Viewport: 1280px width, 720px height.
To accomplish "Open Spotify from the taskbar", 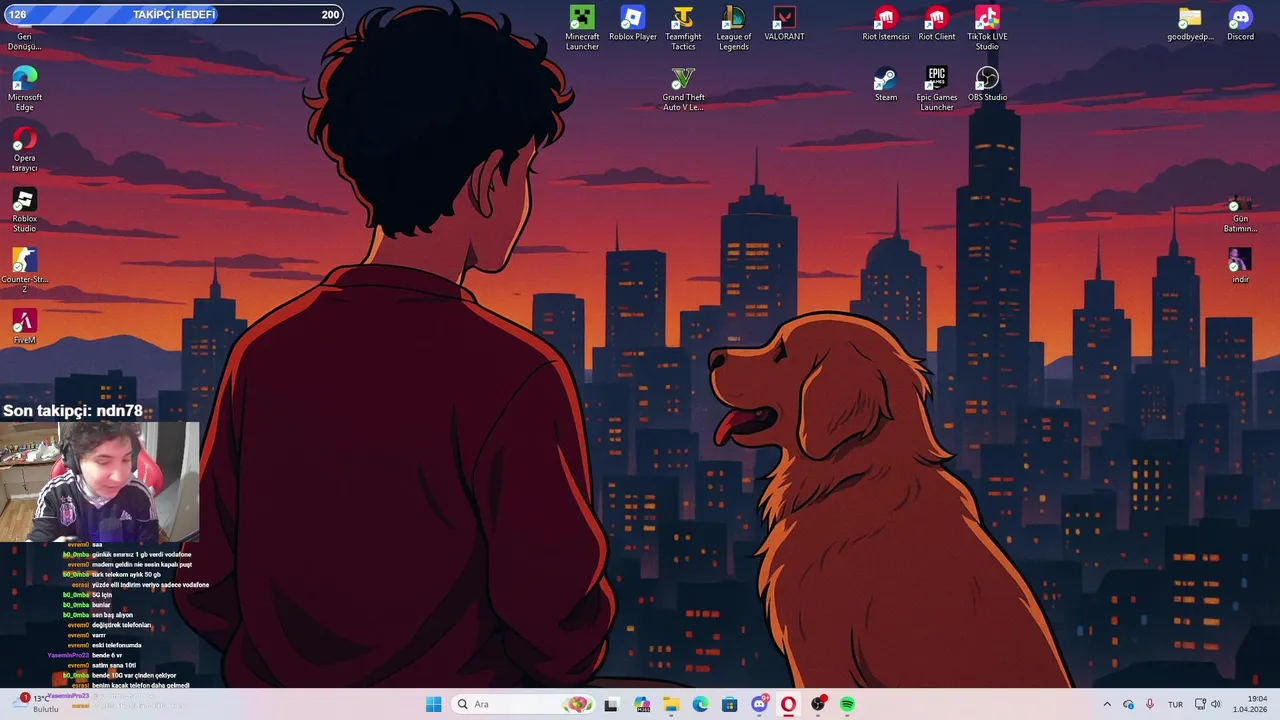I will tap(847, 704).
